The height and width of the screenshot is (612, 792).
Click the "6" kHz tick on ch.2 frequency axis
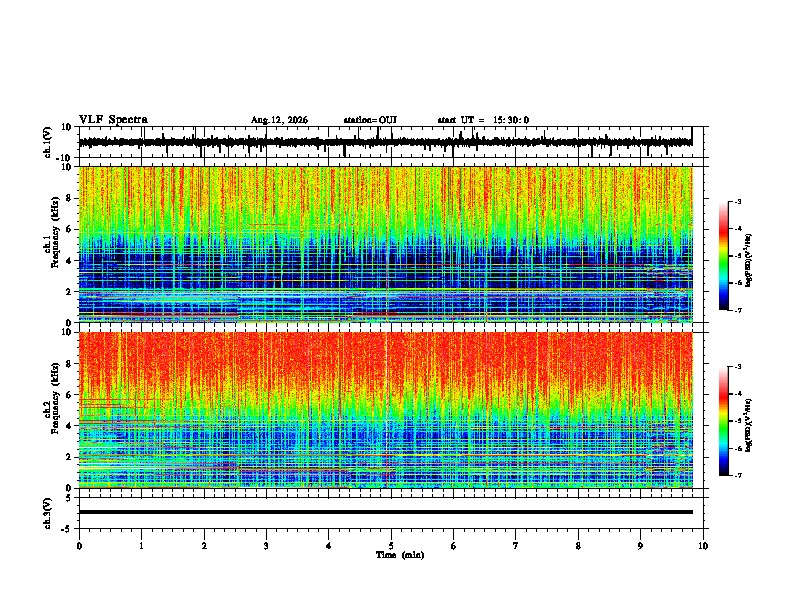click(x=70, y=394)
